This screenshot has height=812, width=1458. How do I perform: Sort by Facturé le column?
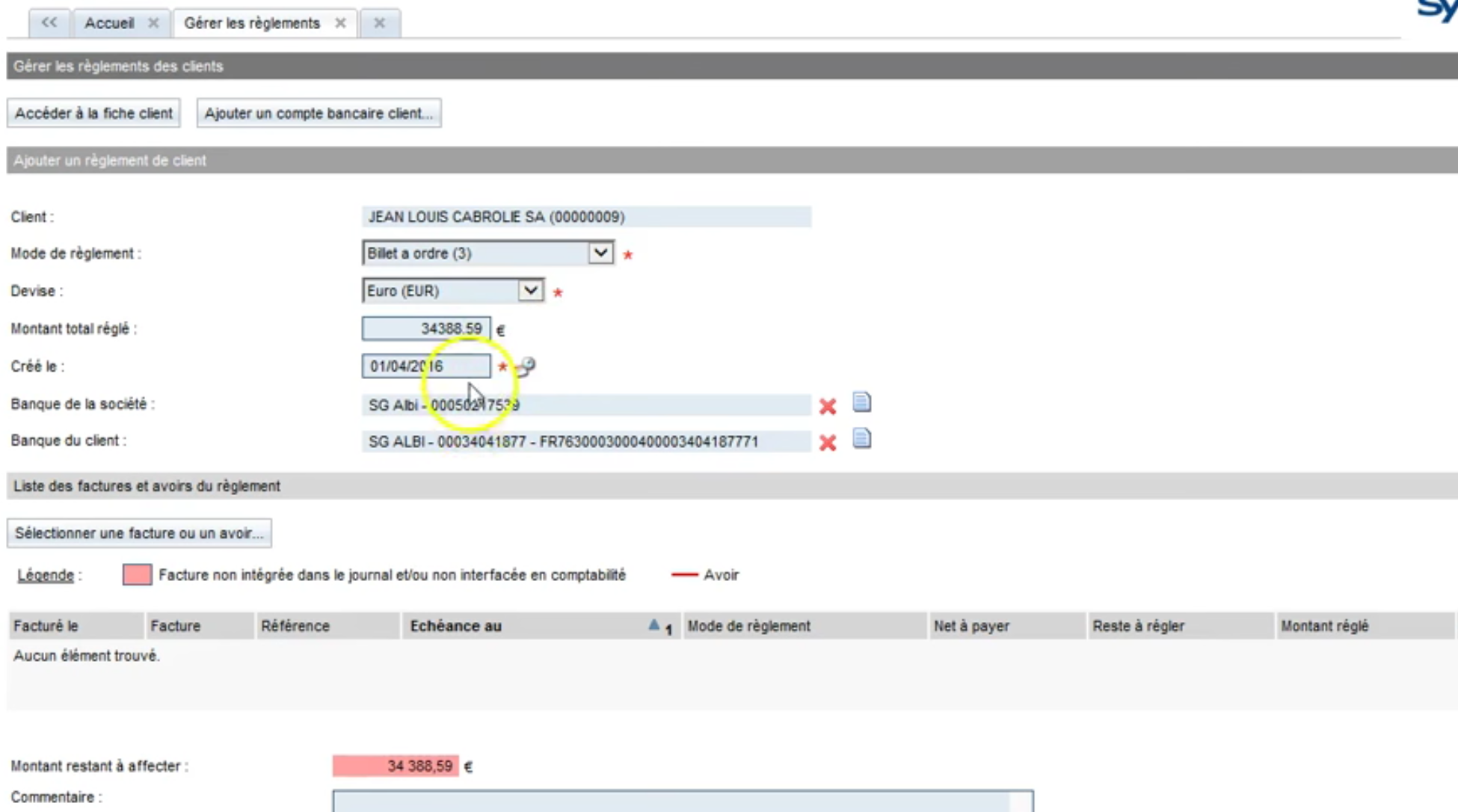[x=76, y=626]
